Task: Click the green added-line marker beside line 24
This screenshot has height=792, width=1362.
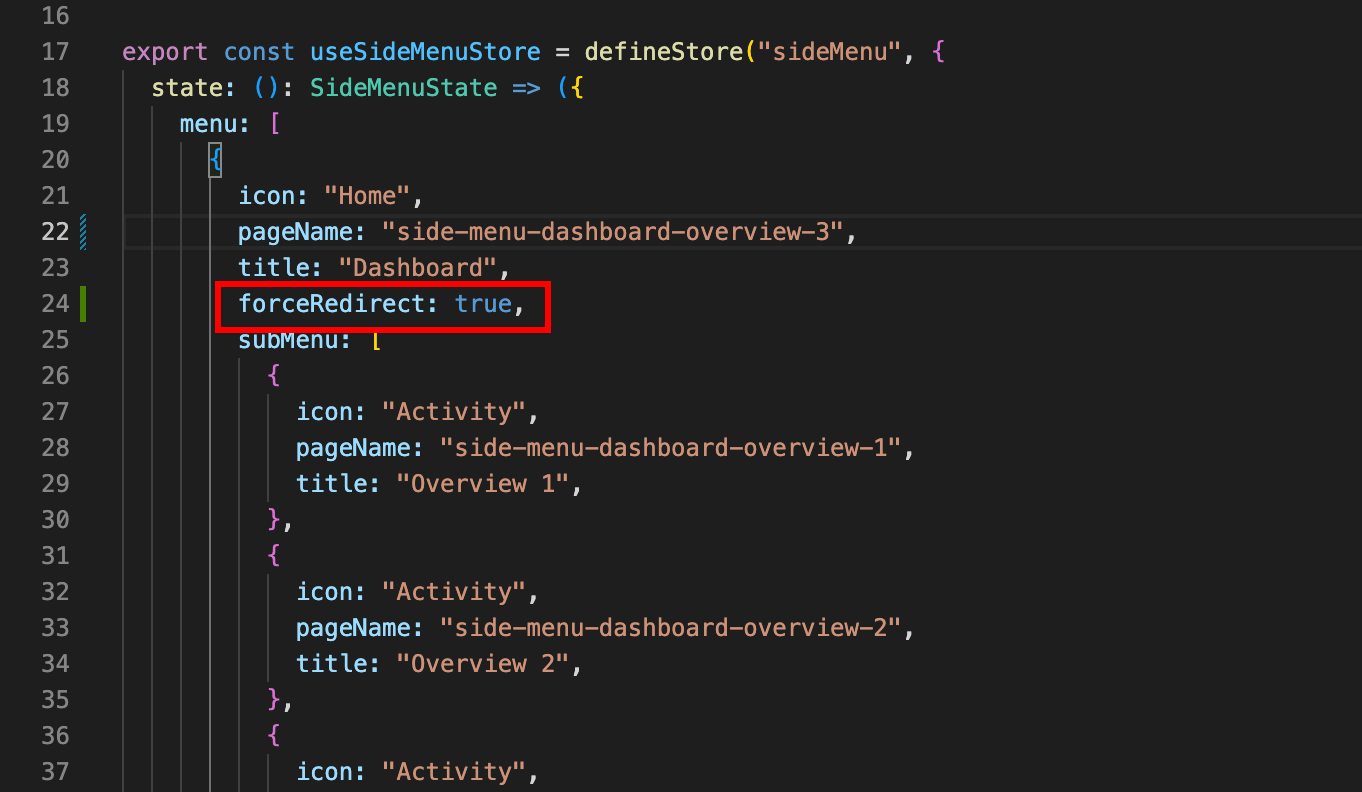Action: tap(83, 304)
